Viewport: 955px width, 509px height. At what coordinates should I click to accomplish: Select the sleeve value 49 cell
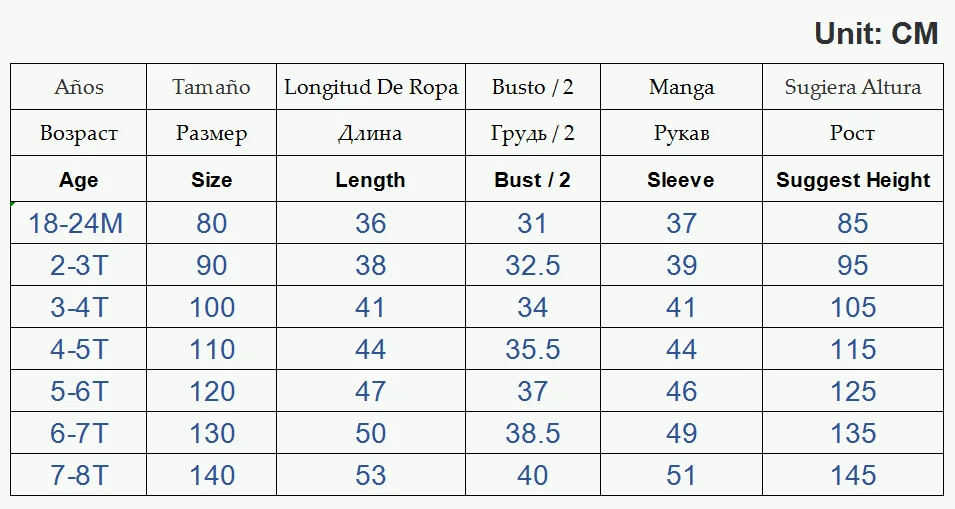click(x=681, y=433)
